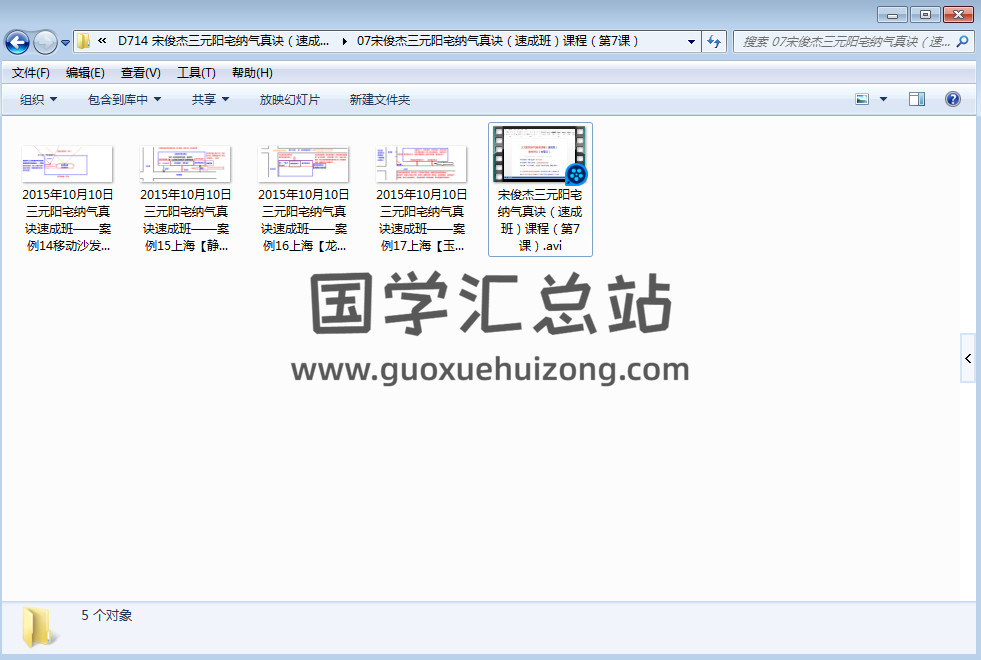Toggle the preview pane icon
Viewport: 981px width, 660px height.
[917, 99]
